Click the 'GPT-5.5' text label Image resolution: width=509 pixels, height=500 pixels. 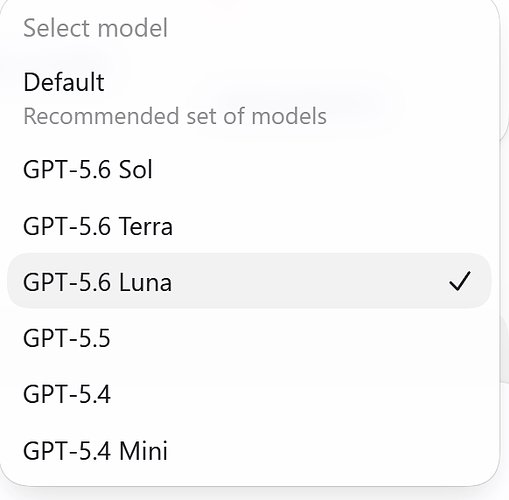tap(67, 338)
